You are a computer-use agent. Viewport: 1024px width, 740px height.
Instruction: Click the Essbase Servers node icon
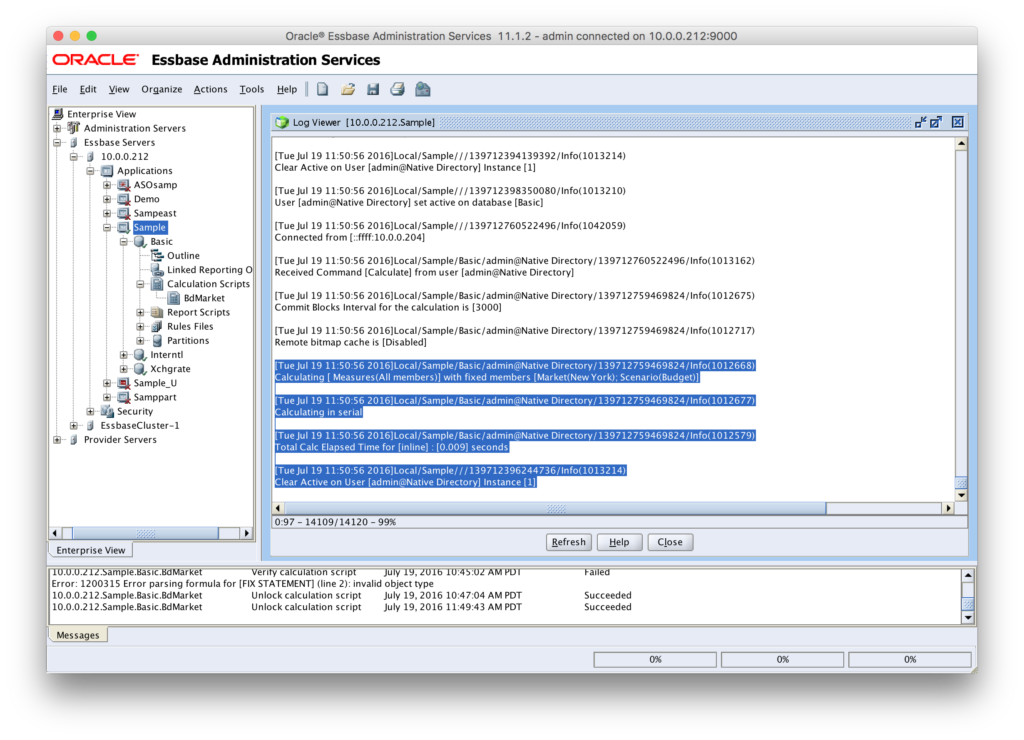[x=74, y=142]
